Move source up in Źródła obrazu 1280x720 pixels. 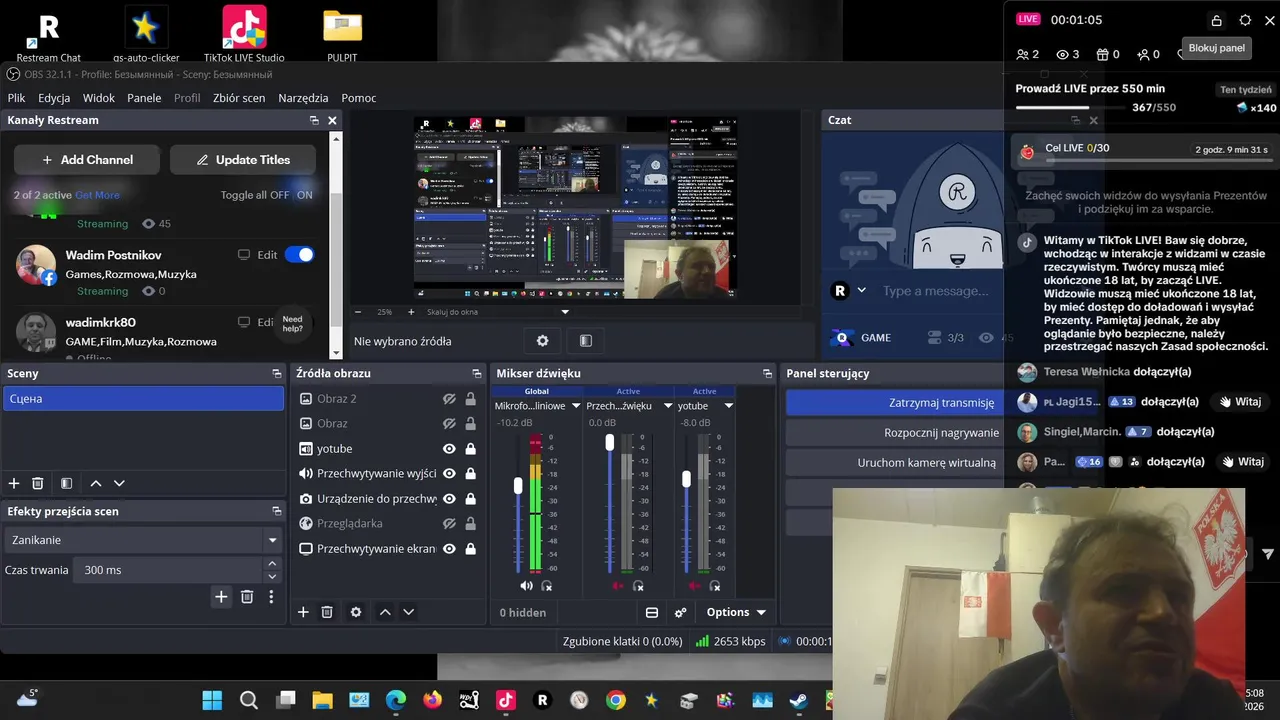pyautogui.click(x=385, y=612)
